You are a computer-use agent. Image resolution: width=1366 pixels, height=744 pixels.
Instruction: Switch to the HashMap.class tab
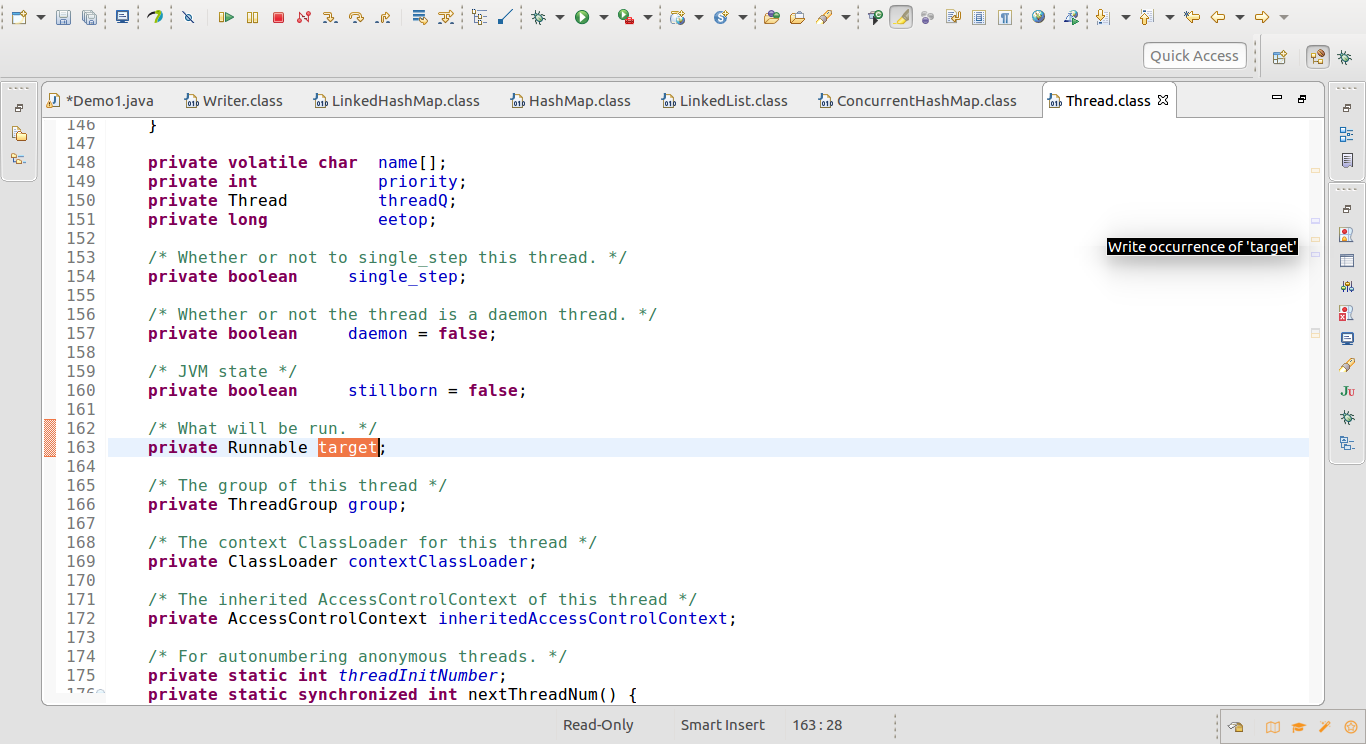tap(579, 101)
